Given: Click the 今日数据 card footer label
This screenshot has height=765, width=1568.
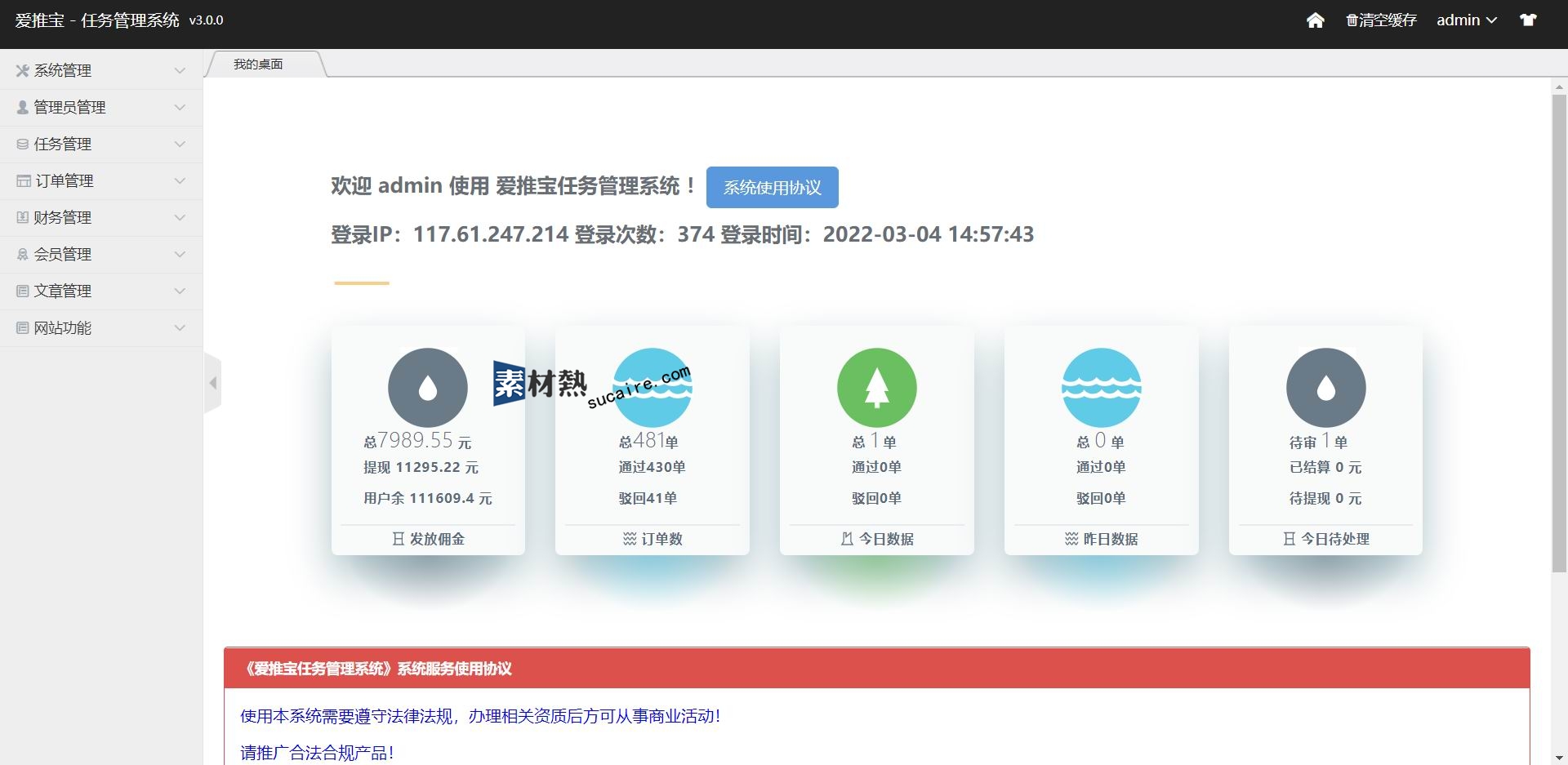Looking at the screenshot, I should 886,539.
